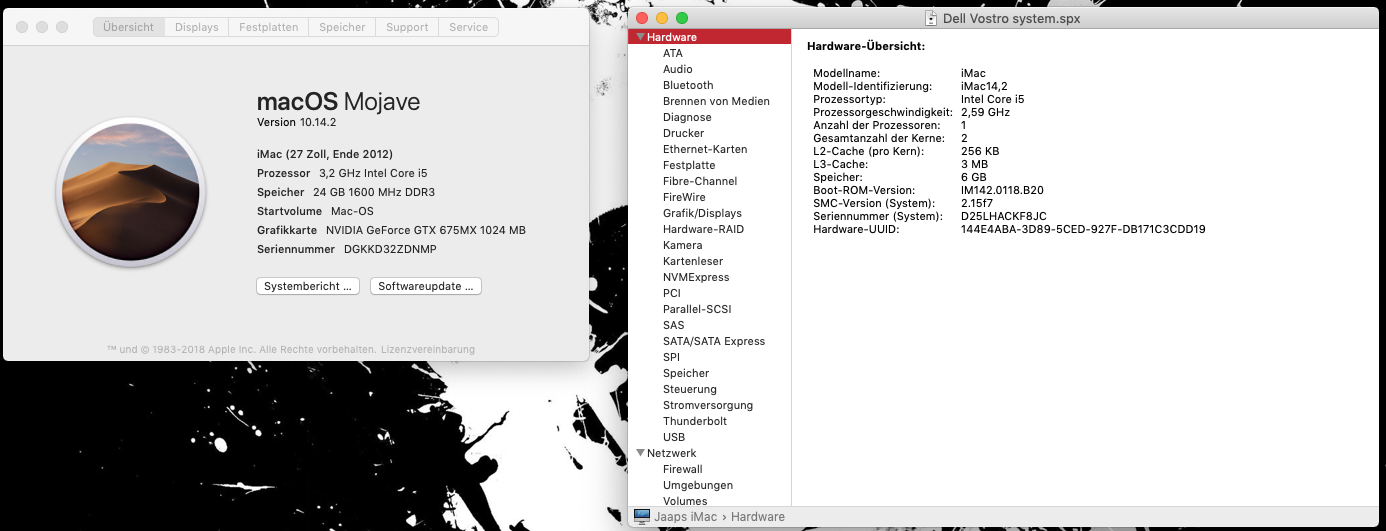The width and height of the screenshot is (1386, 531).
Task: Select NVMExpress in the sidebar
Action: [710, 277]
